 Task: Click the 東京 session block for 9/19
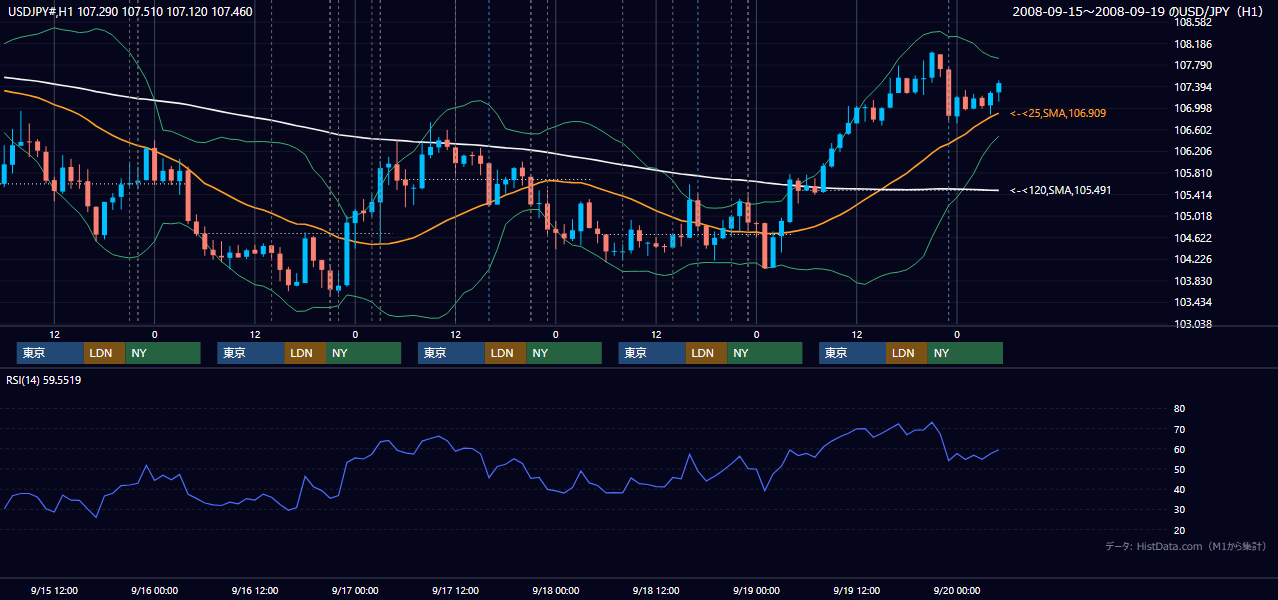[x=852, y=353]
